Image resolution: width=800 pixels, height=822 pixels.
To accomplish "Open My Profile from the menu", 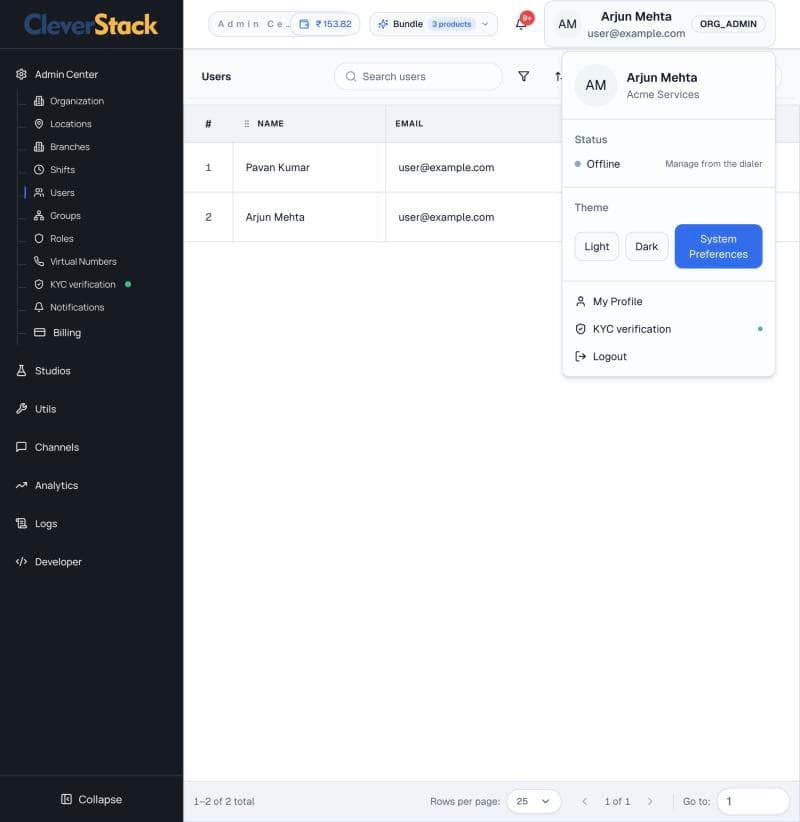I will pos(668,301).
